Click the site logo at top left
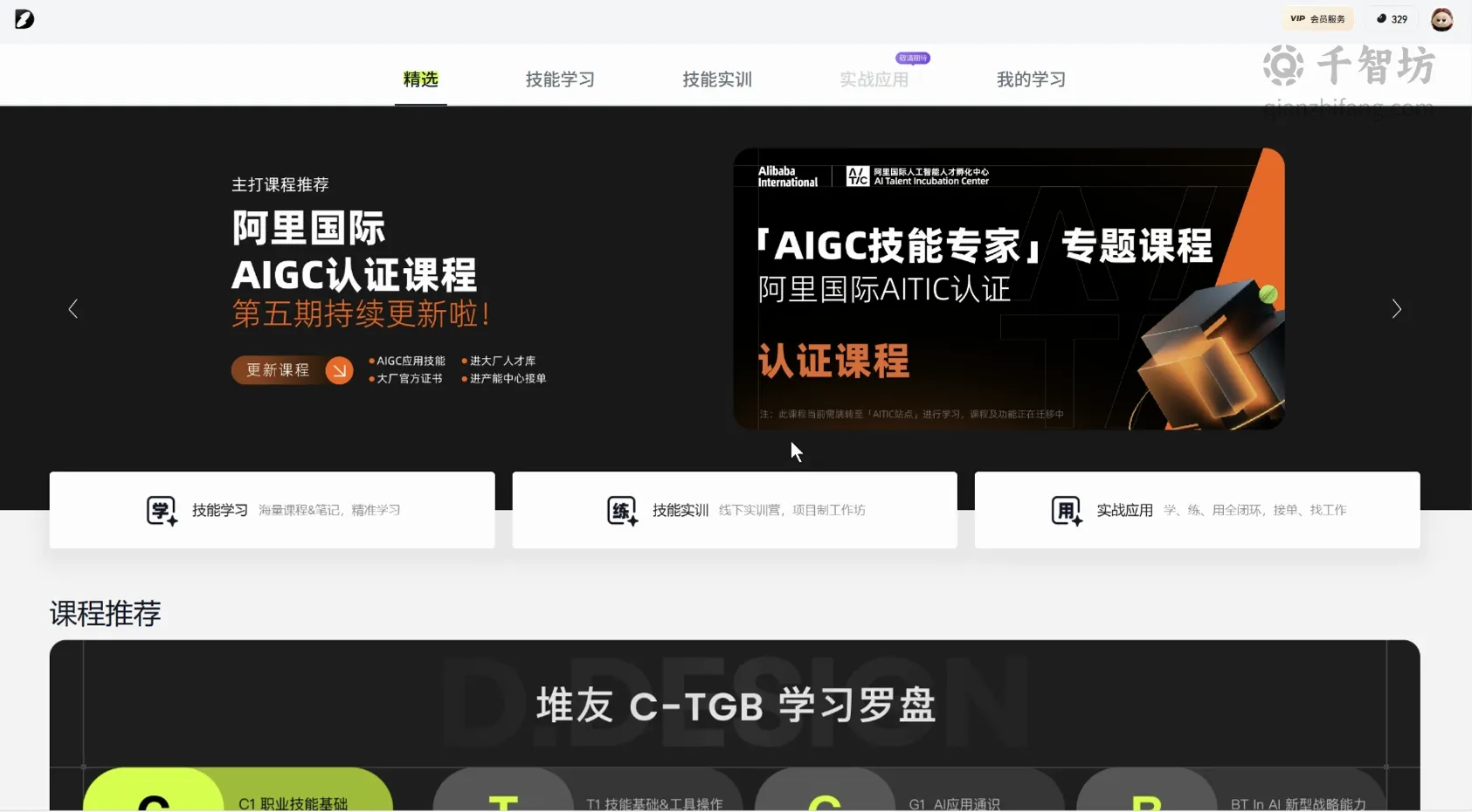 pyautogui.click(x=24, y=19)
